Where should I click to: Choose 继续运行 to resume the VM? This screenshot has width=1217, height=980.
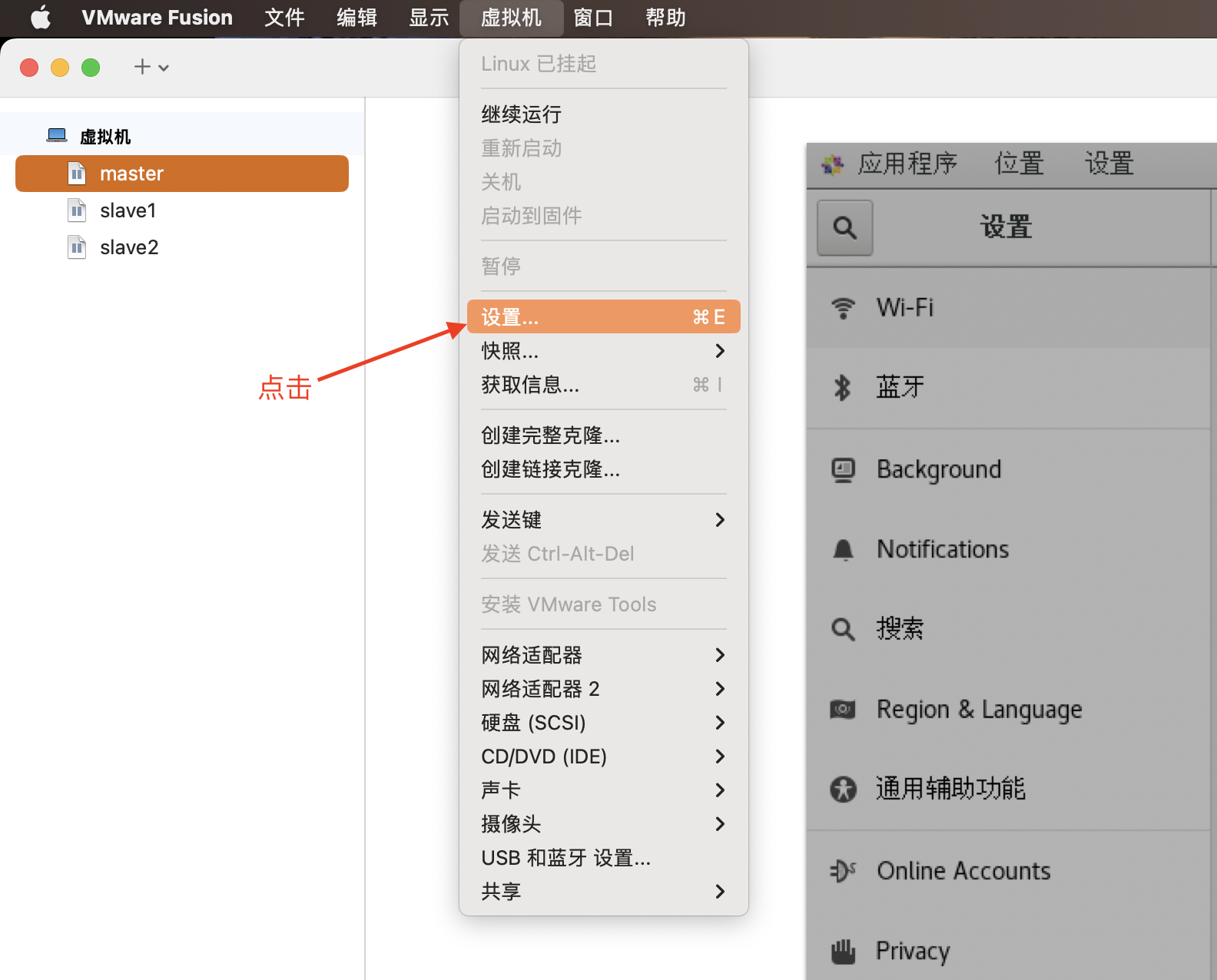point(604,114)
